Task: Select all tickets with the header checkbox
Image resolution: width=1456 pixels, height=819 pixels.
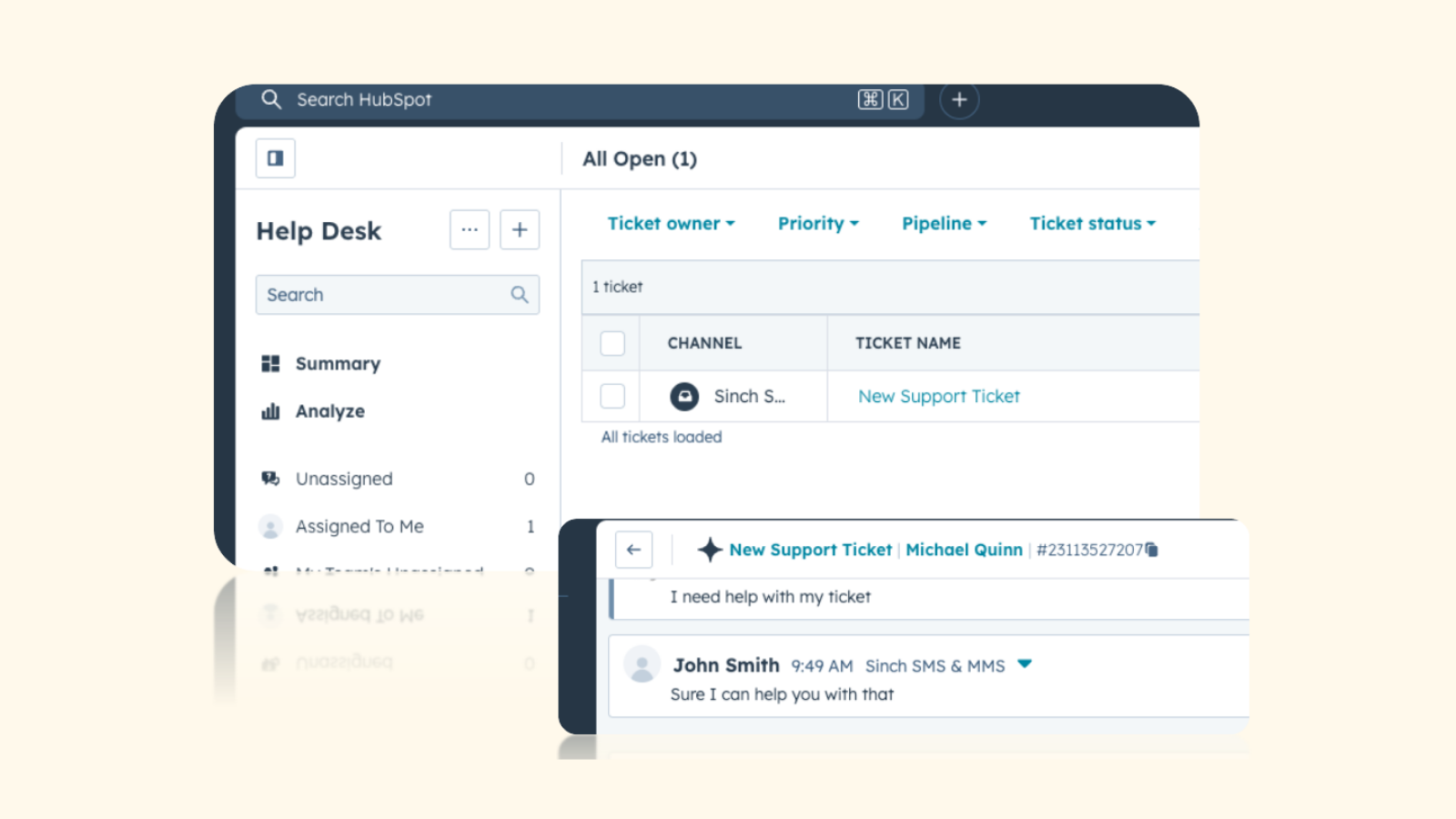Action: tap(612, 343)
